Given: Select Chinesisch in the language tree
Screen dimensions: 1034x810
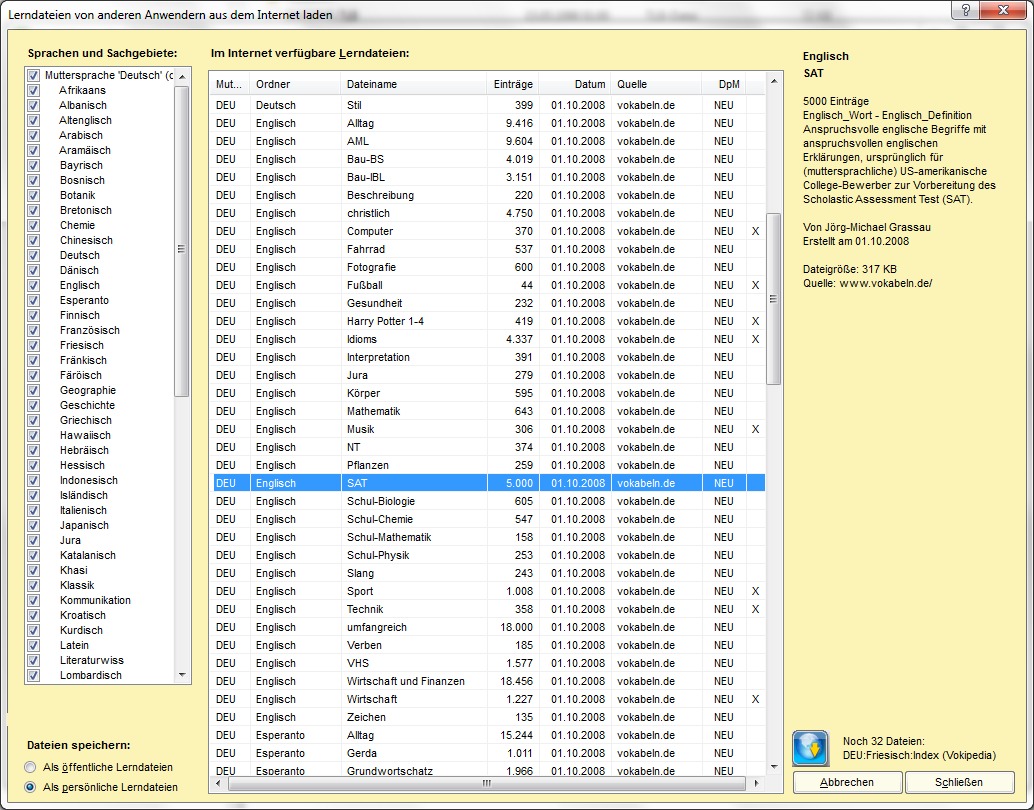Looking at the screenshot, I should pyautogui.click(x=86, y=241).
